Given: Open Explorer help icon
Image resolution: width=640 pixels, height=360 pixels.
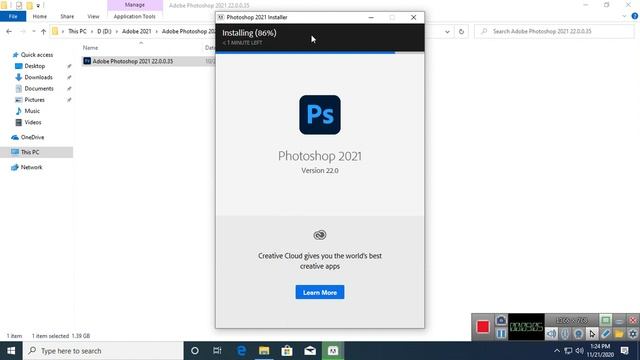Looking at the screenshot, I should tap(635, 16).
